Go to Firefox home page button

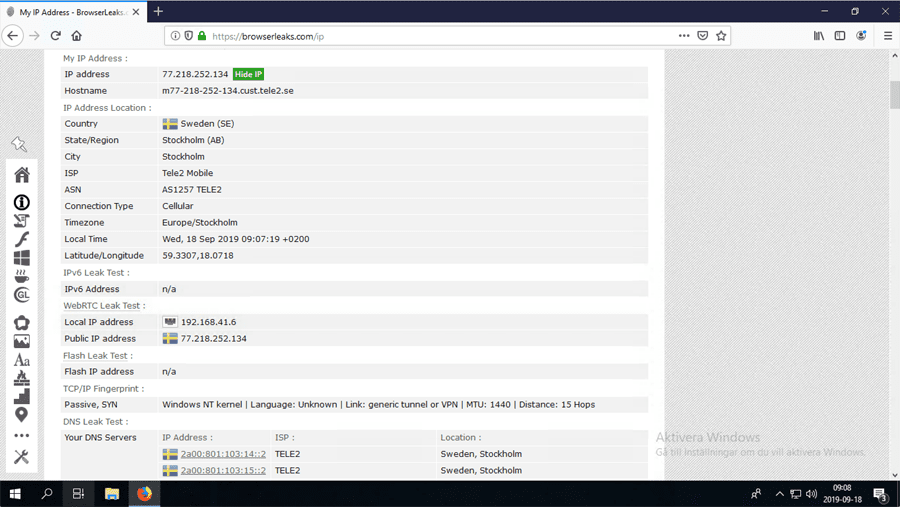[76, 36]
